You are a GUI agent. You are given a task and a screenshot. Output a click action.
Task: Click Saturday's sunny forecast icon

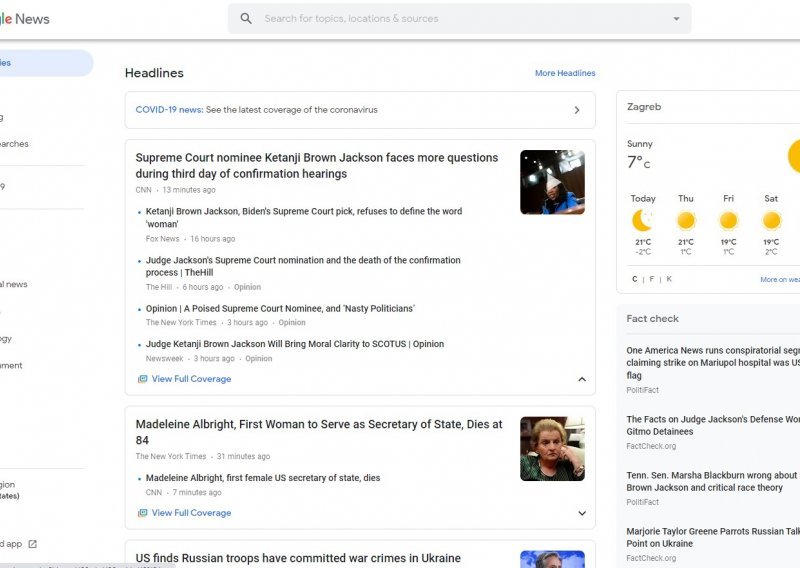pos(771,220)
